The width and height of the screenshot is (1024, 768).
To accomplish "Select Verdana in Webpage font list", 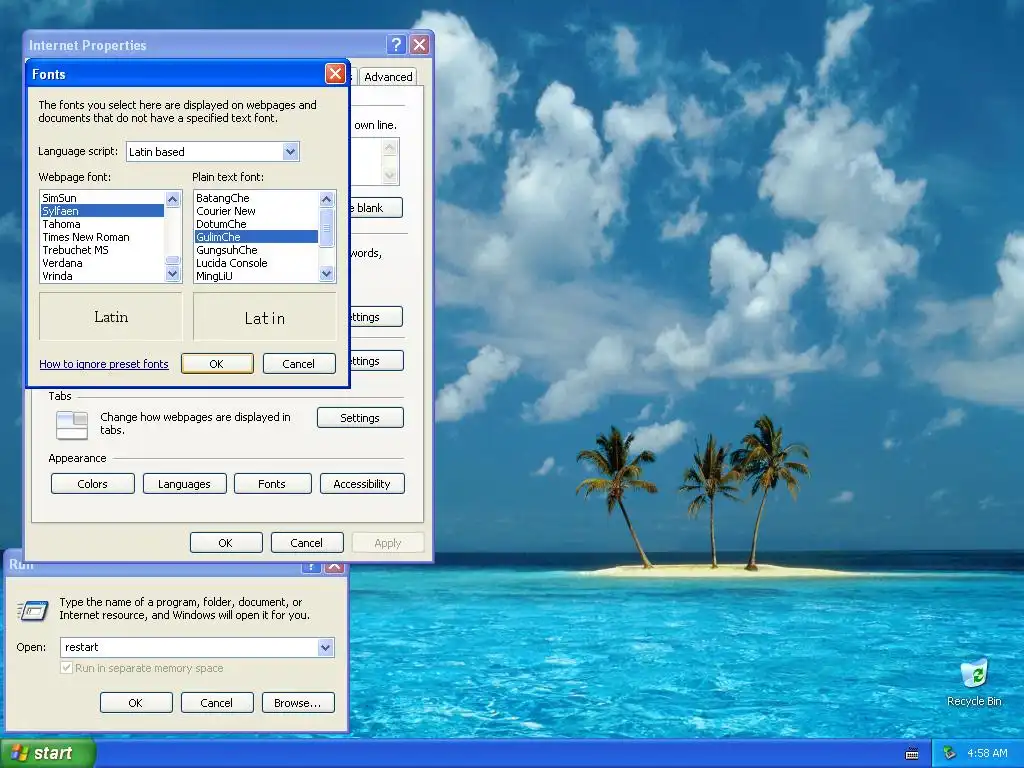I will 102,263.
